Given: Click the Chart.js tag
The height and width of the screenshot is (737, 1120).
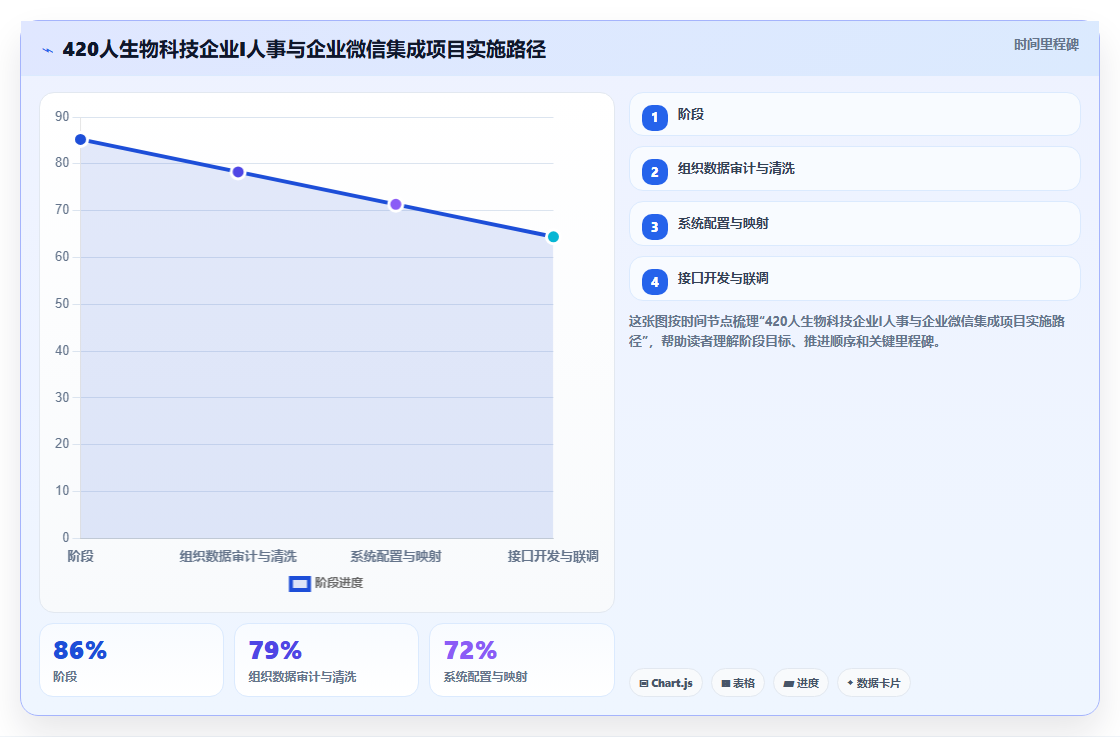Looking at the screenshot, I should tap(666, 683).
